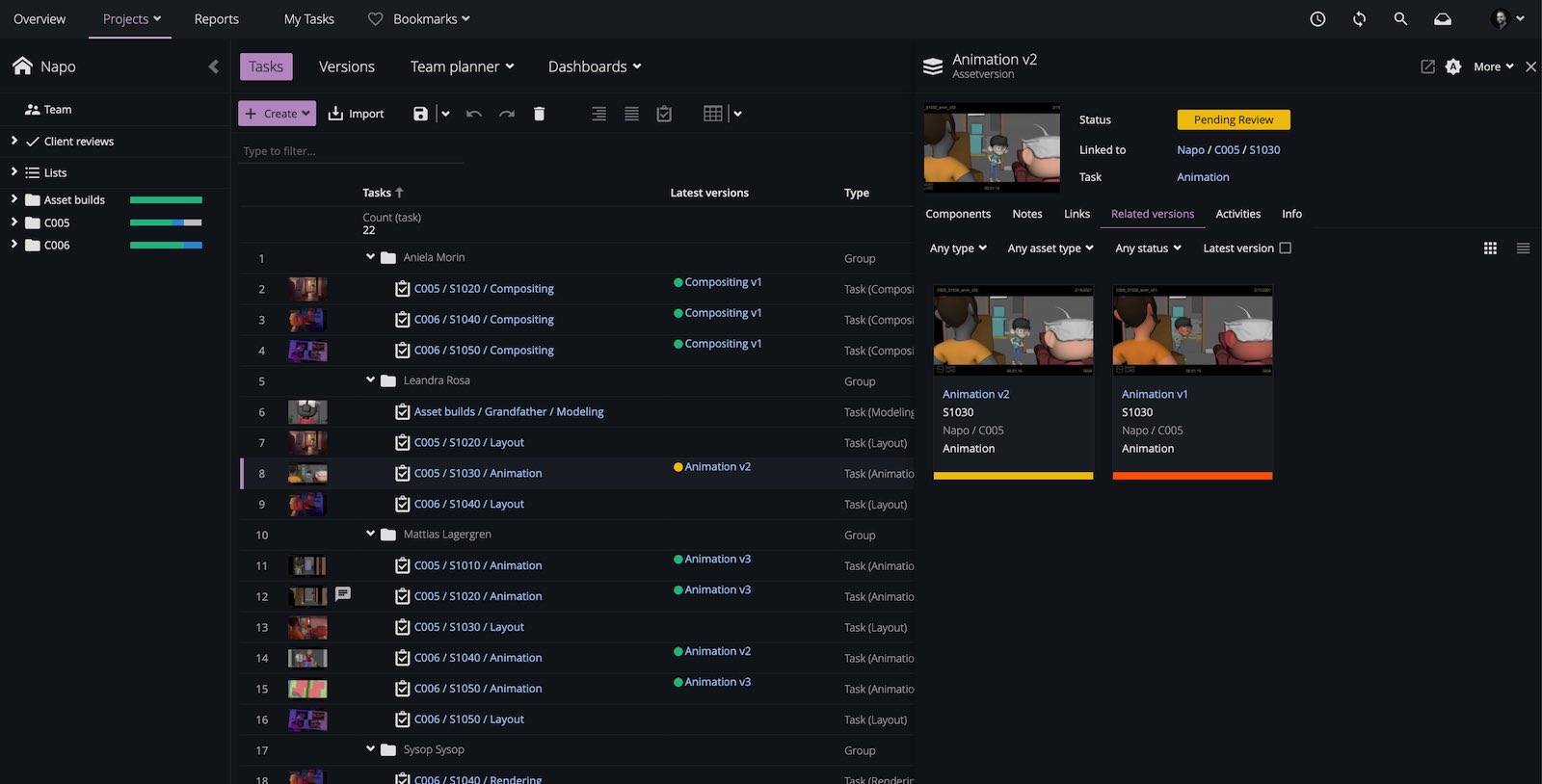Open Animation v2 in a new window
This screenshot has width=1542, height=784.
coord(1427,66)
